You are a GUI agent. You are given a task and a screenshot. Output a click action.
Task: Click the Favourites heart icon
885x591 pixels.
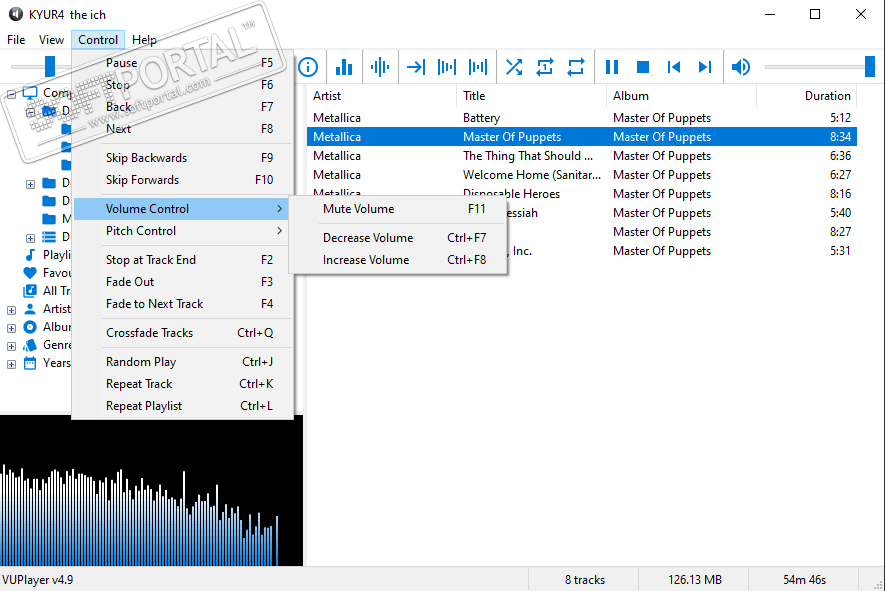(30, 273)
